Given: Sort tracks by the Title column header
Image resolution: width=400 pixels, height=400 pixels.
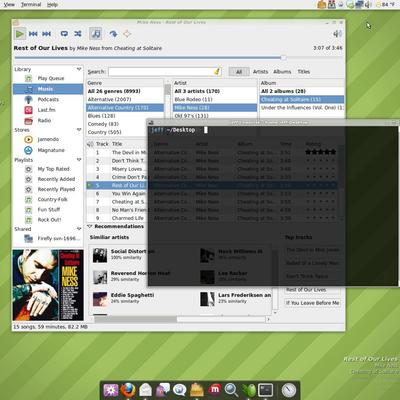Looking at the screenshot, I should 128,144.
